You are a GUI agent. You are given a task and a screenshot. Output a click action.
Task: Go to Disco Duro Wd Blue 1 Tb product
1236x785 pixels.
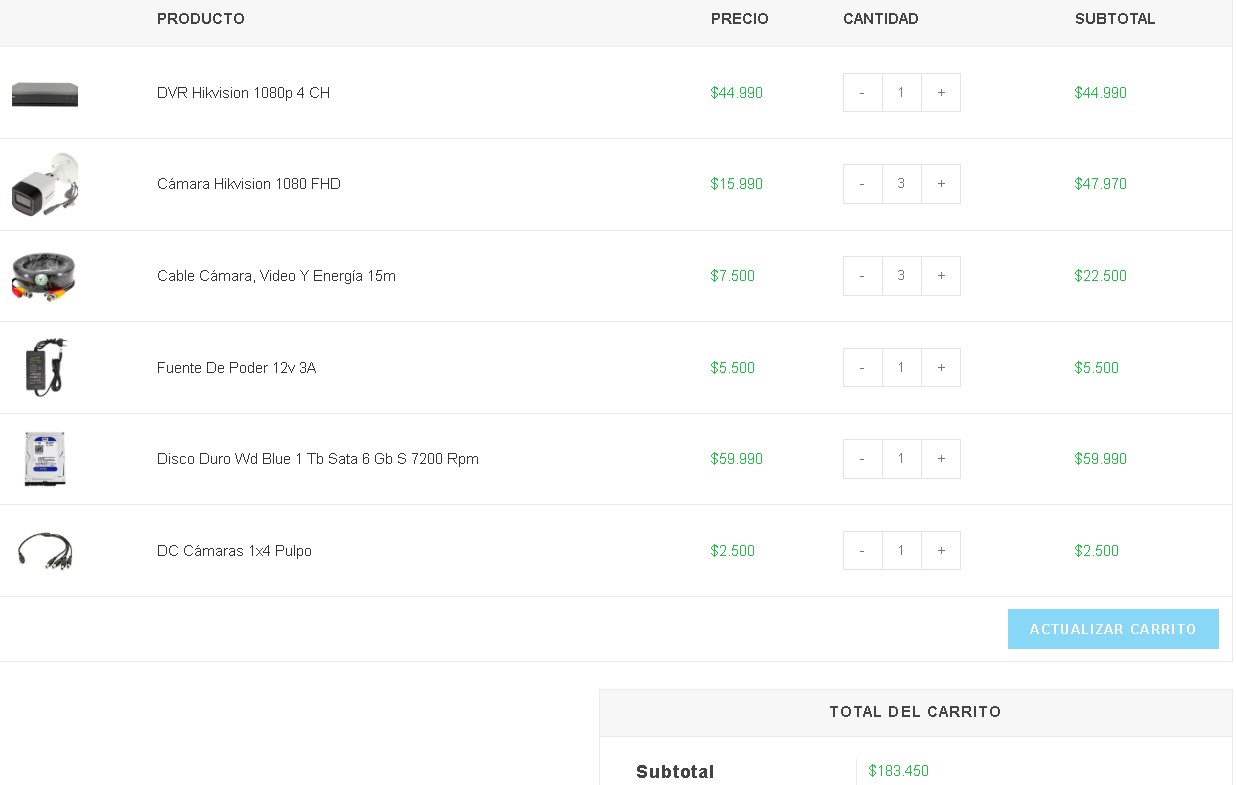pos(318,459)
